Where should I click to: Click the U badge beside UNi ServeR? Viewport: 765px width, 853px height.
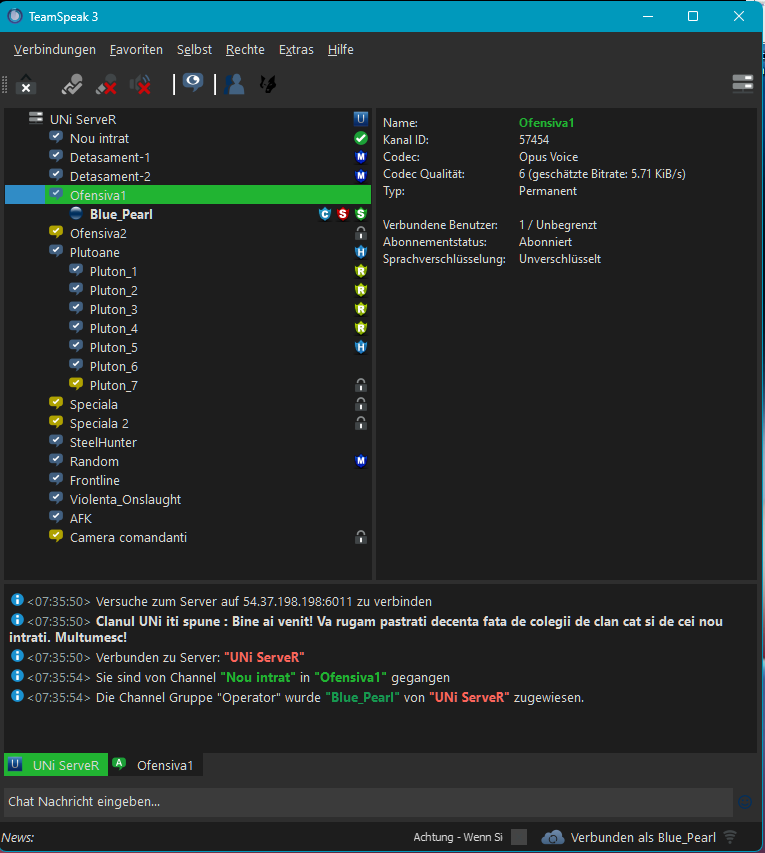(x=361, y=119)
